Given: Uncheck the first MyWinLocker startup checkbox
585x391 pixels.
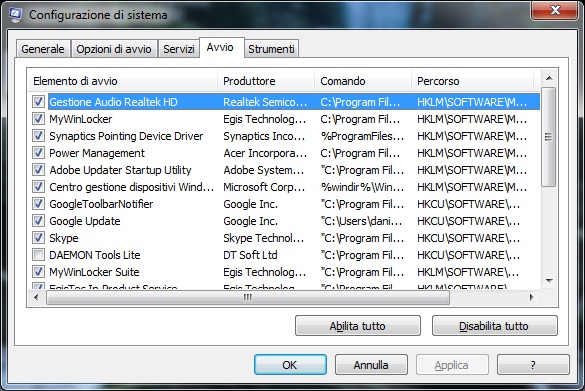Looking at the screenshot, I should [x=38, y=119].
